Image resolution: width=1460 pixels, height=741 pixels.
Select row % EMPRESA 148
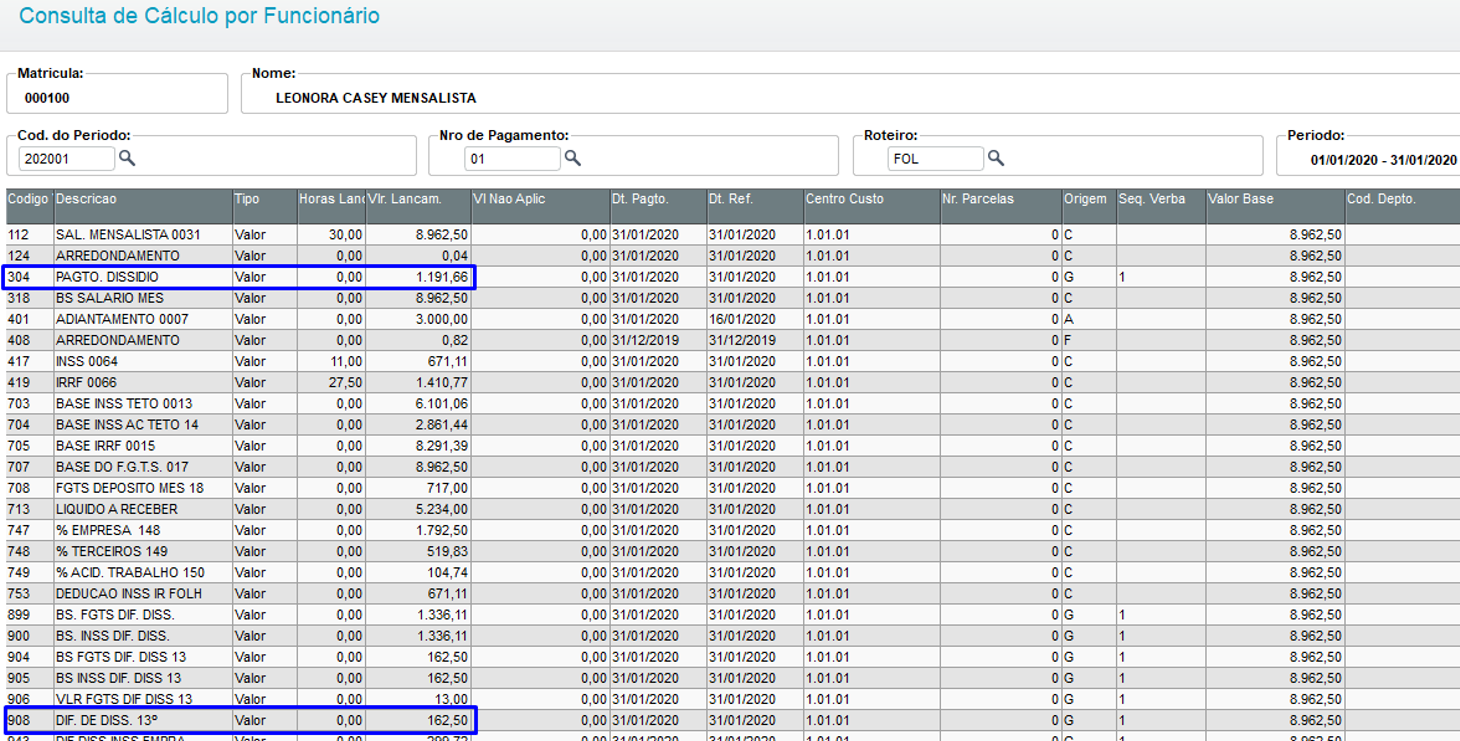tap(733, 530)
